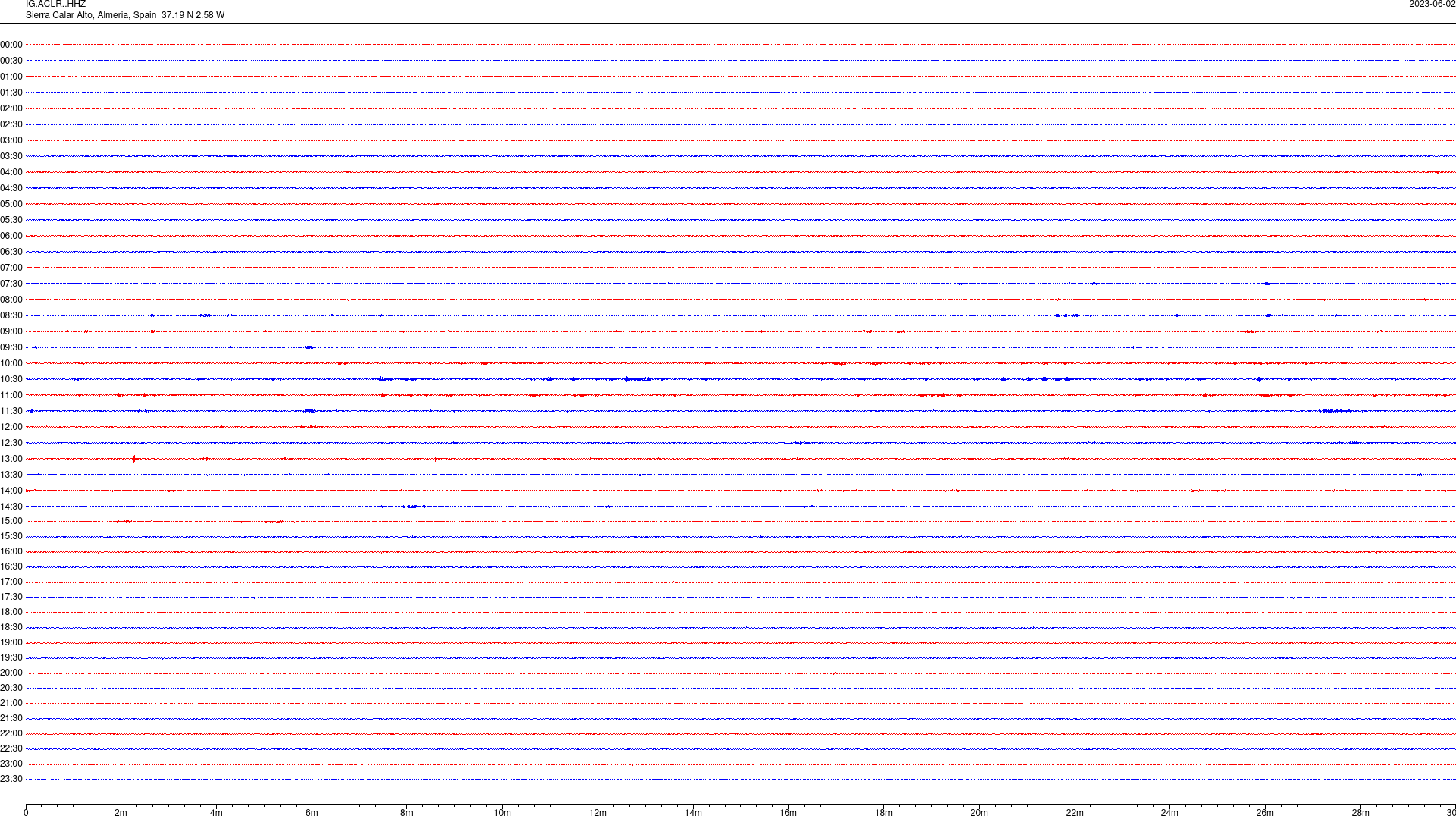Select the 11:30 time row label
The width and height of the screenshot is (1456, 819).
pyautogui.click(x=11, y=411)
